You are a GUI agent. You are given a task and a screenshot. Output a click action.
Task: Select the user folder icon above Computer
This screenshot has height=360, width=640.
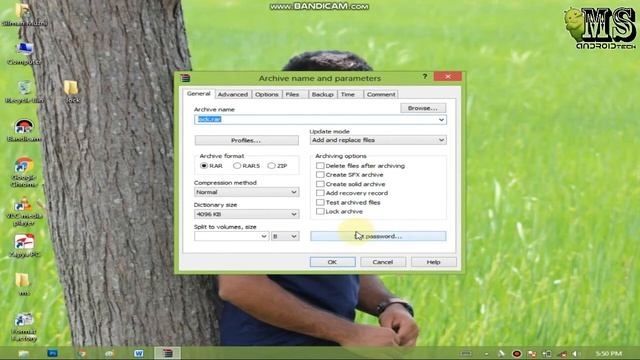pyautogui.click(x=24, y=15)
